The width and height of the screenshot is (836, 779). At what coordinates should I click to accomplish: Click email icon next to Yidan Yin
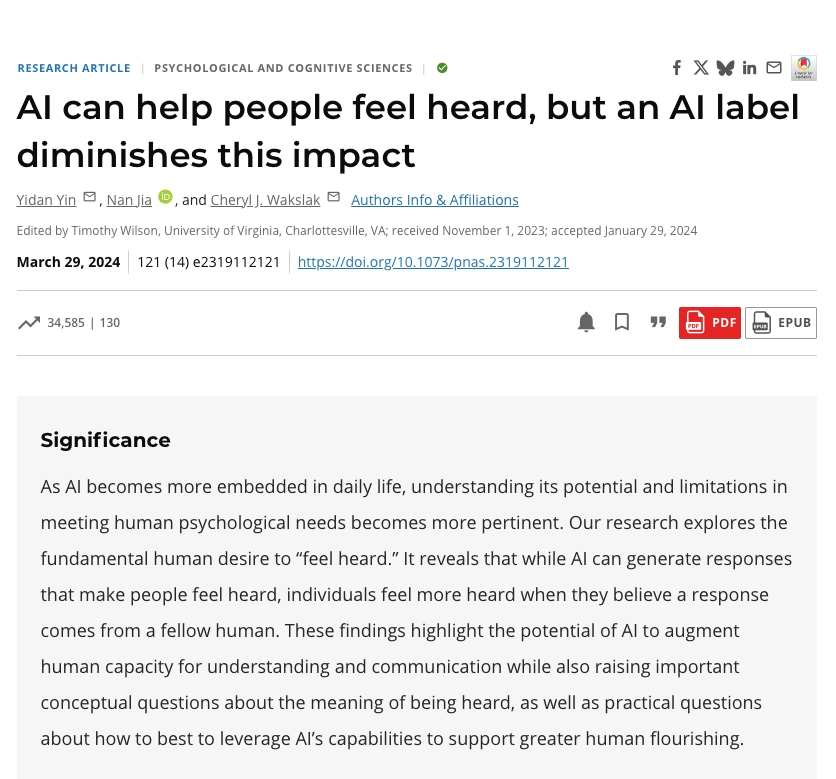click(89, 197)
